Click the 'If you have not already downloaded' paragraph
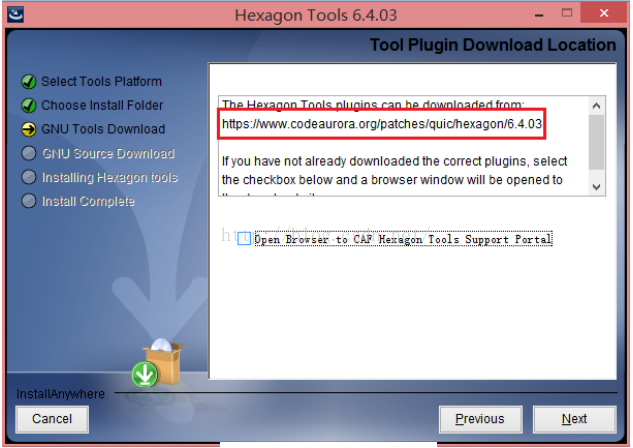 click(x=394, y=170)
